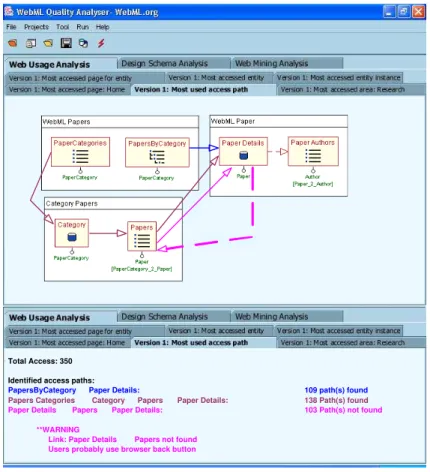This screenshot has height=472, width=430.
Task: Click the [PaperCategory_2_Paper] relationship label
Action: point(142,269)
